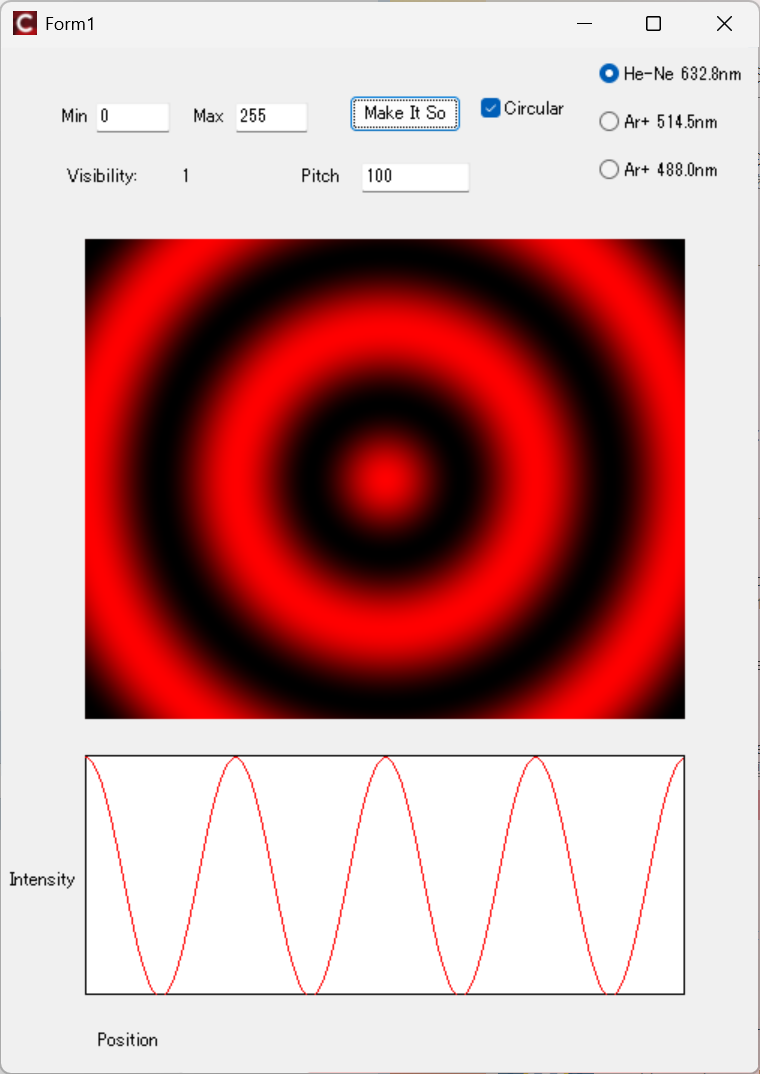This screenshot has width=760, height=1074.
Task: Select the He-Ne 632.8nm laser option
Action: pyautogui.click(x=609, y=74)
